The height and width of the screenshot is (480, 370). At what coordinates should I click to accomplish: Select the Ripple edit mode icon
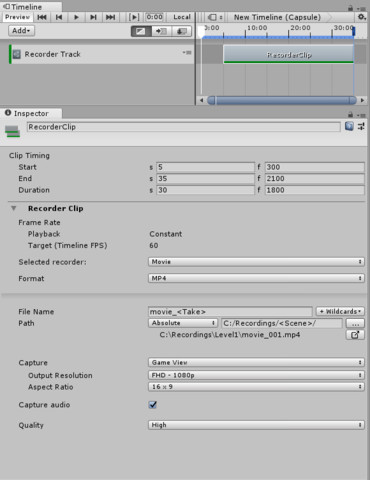[161, 31]
